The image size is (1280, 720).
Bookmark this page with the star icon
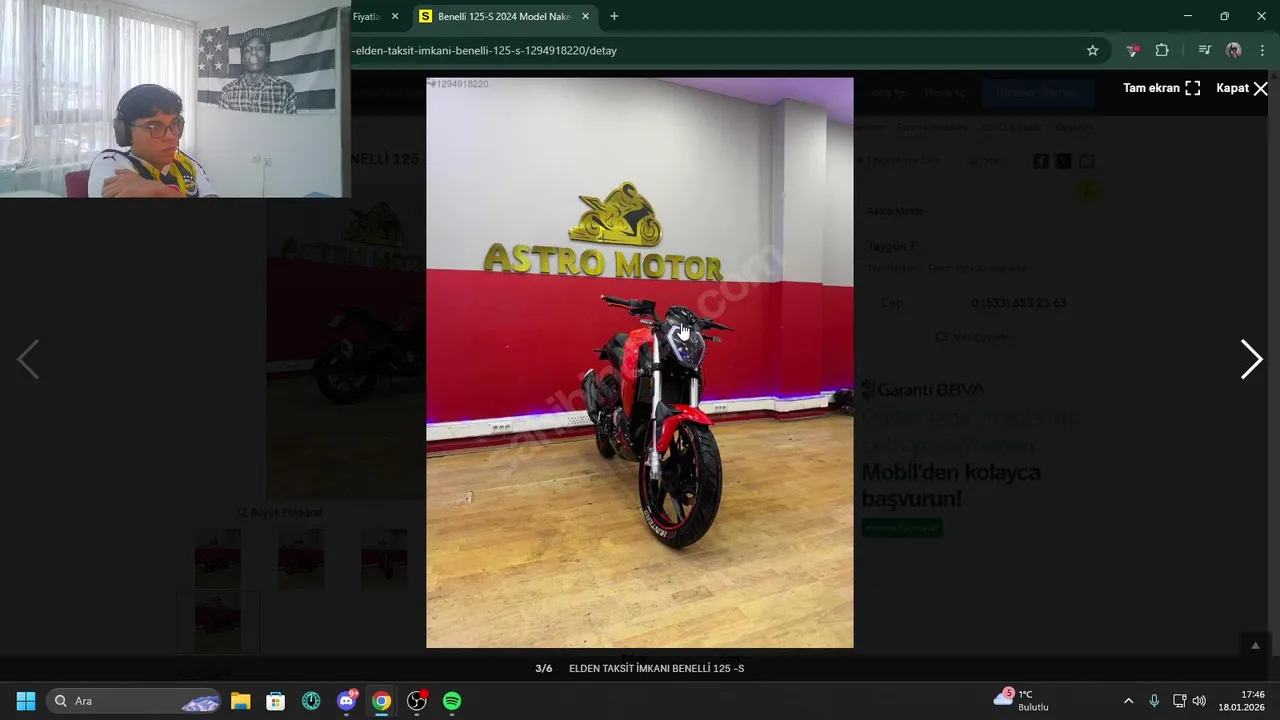tap(1093, 50)
